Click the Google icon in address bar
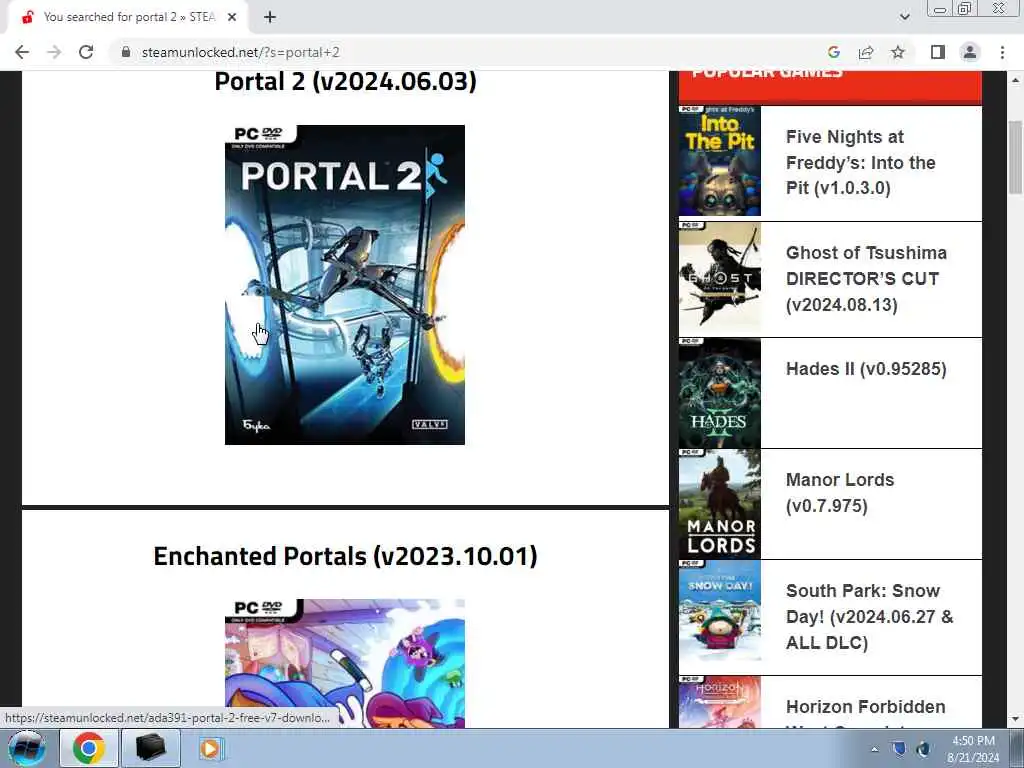Viewport: 1024px width, 768px height. tap(833, 52)
